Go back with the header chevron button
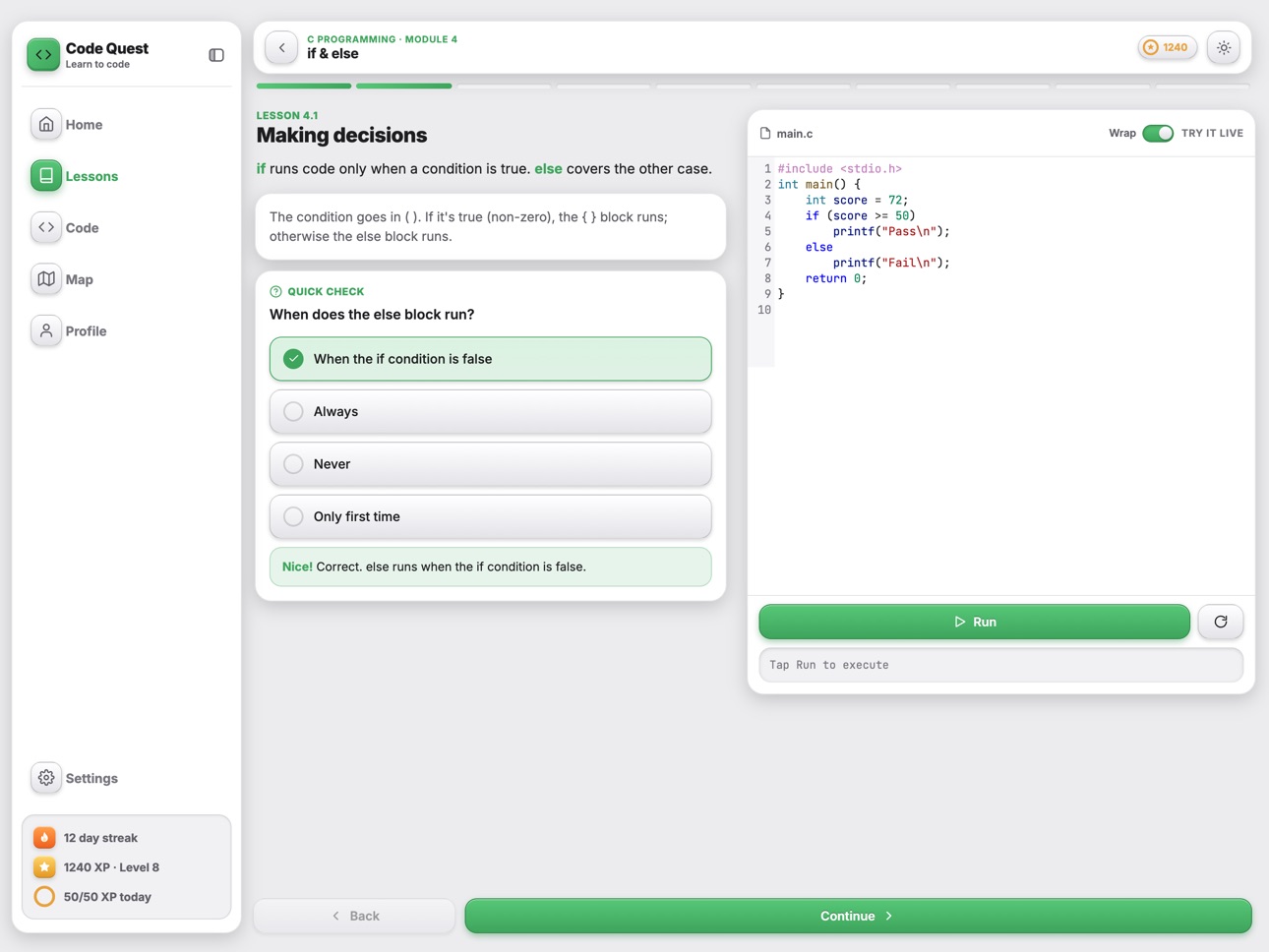Screen dimensions: 1269x952 coord(281,47)
